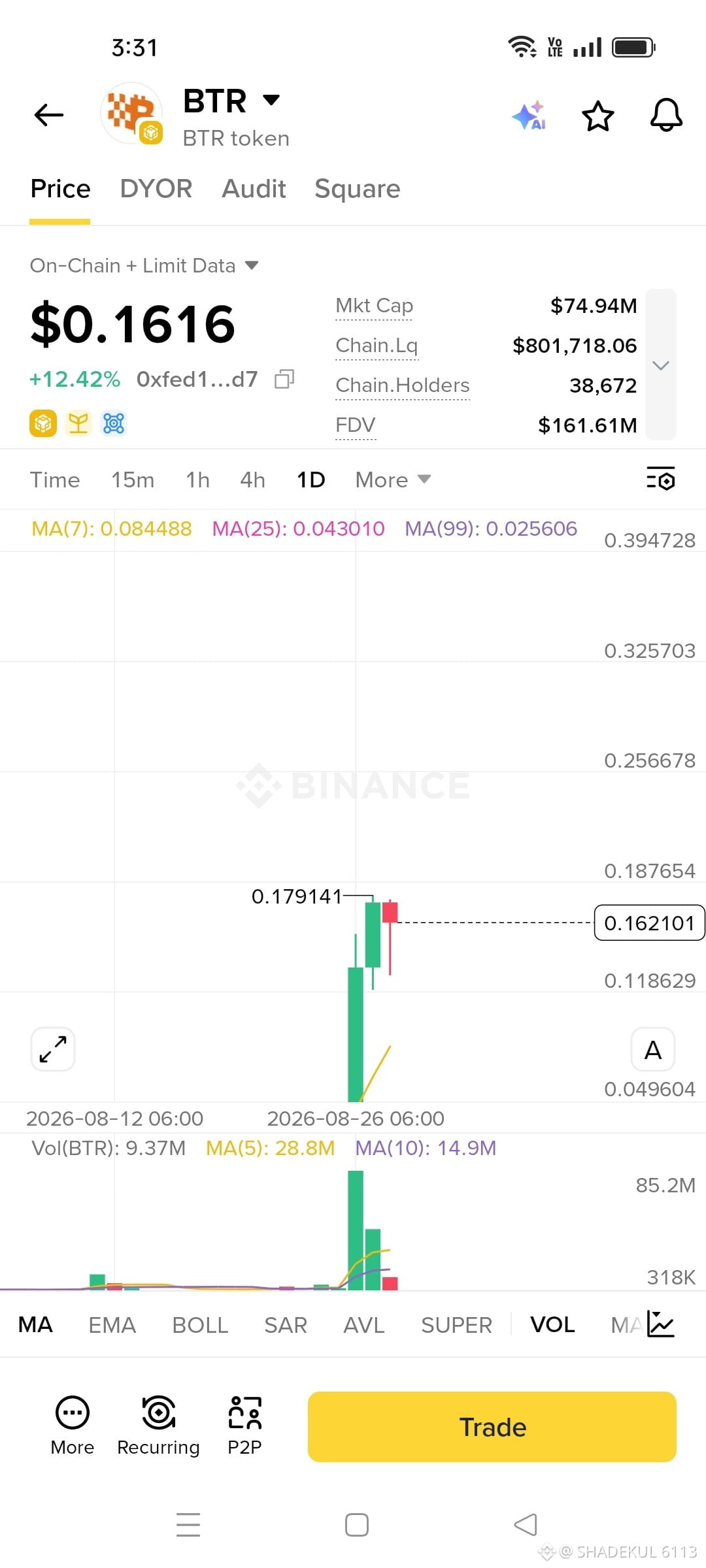Image resolution: width=706 pixels, height=1568 pixels.
Task: Select the 1h chart interval
Action: coord(197,480)
